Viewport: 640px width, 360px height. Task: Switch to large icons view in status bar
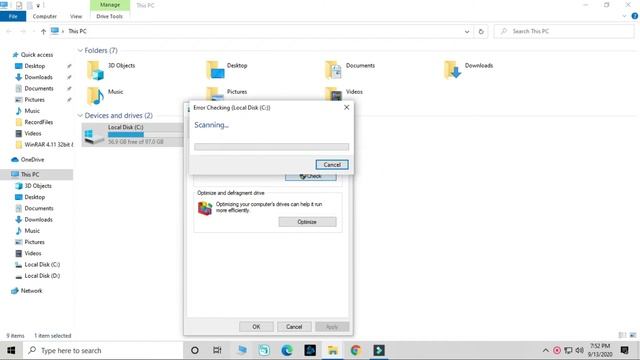[x=633, y=335]
